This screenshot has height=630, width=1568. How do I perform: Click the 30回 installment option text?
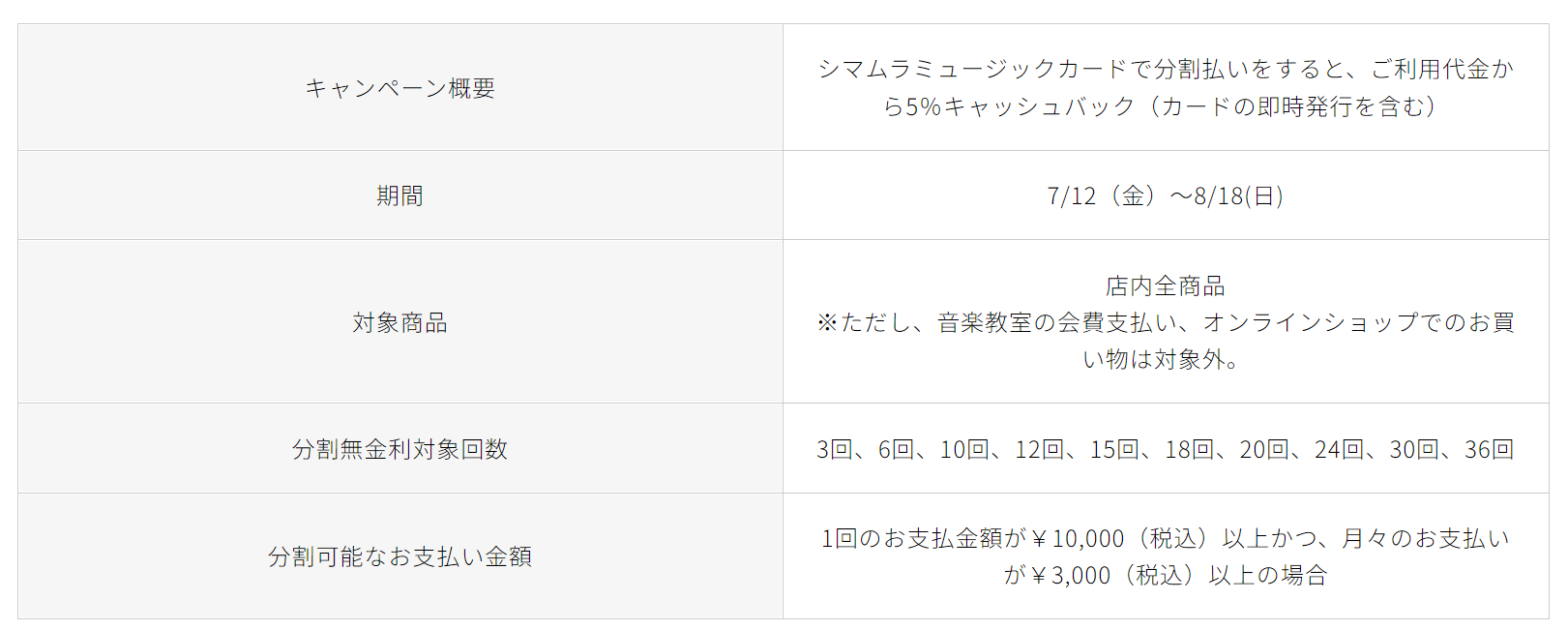pyautogui.click(x=1414, y=450)
